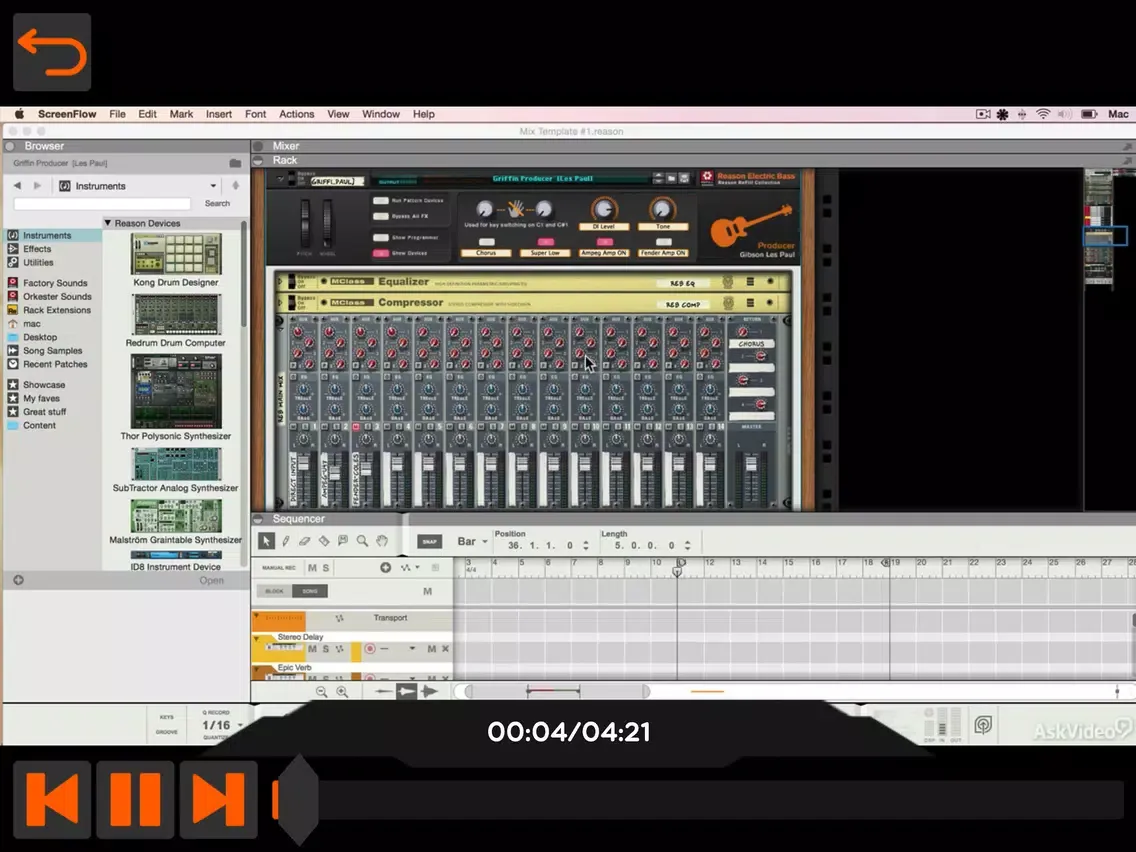Pause the video playback
This screenshot has height=852, width=1136.
[135, 800]
